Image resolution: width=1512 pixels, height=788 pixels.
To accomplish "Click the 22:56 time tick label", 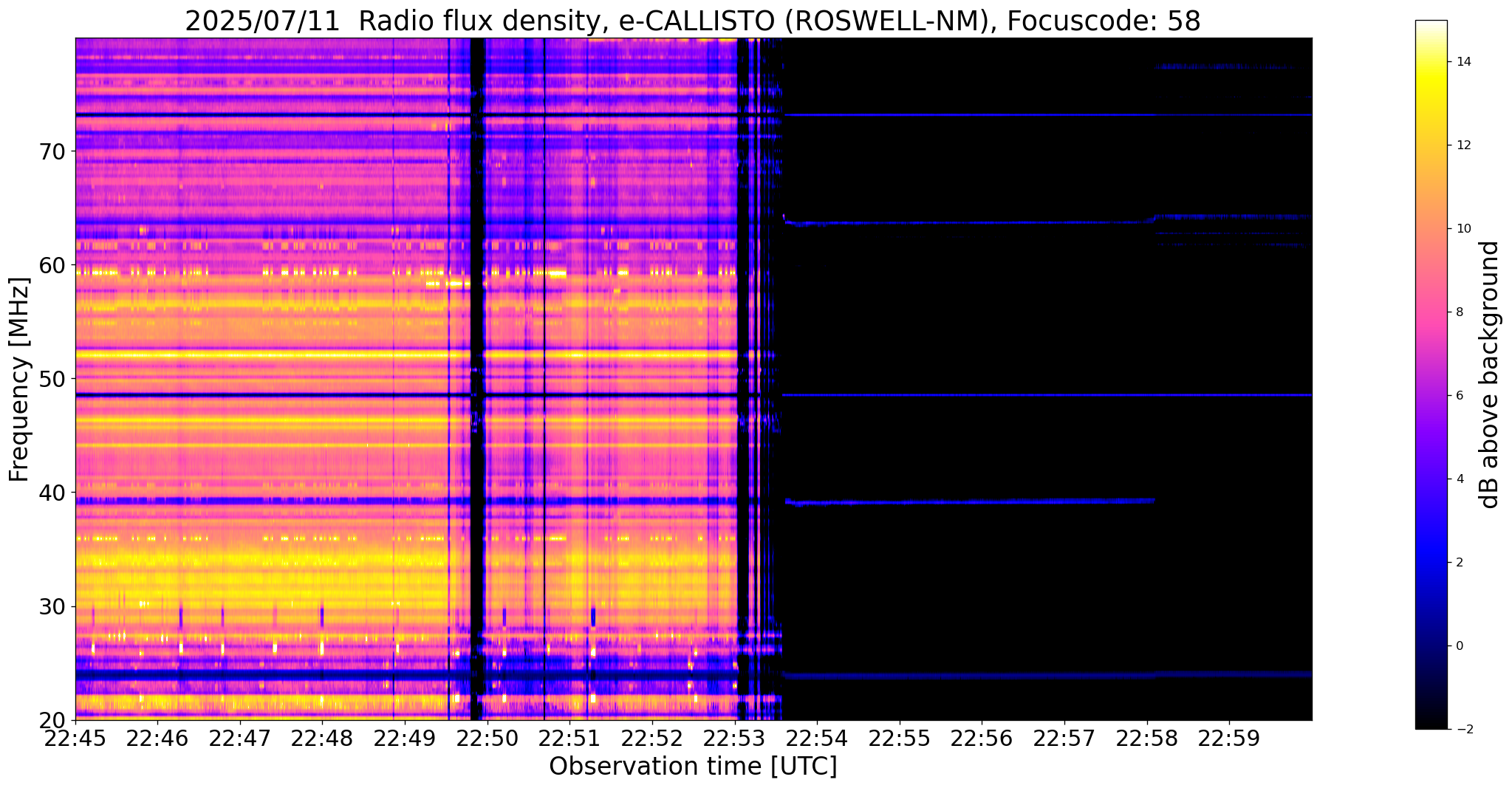I will tap(982, 738).
